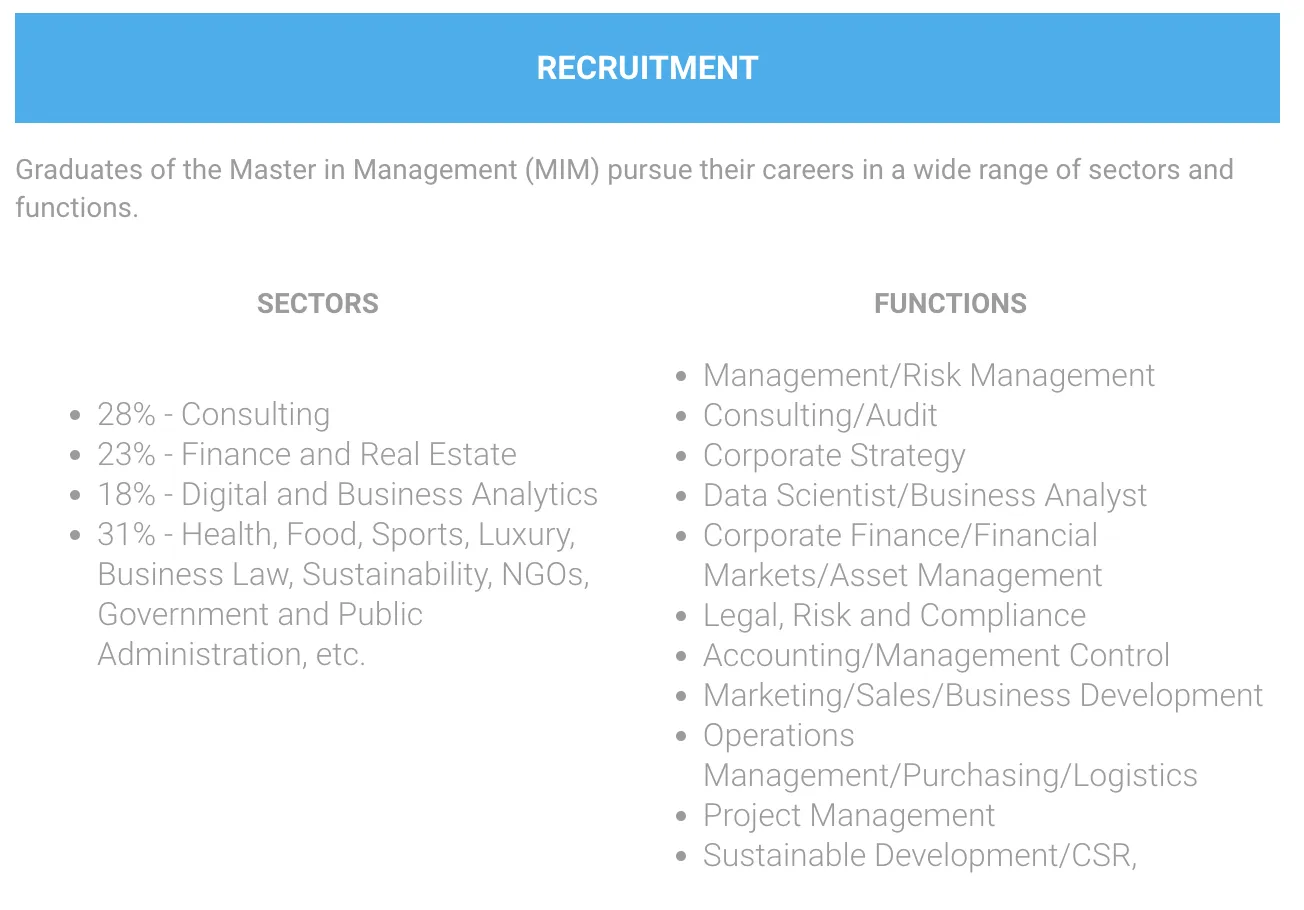The width and height of the screenshot is (1304, 910).
Task: Click Sustainable Development/CSR entry
Action: (x=919, y=855)
